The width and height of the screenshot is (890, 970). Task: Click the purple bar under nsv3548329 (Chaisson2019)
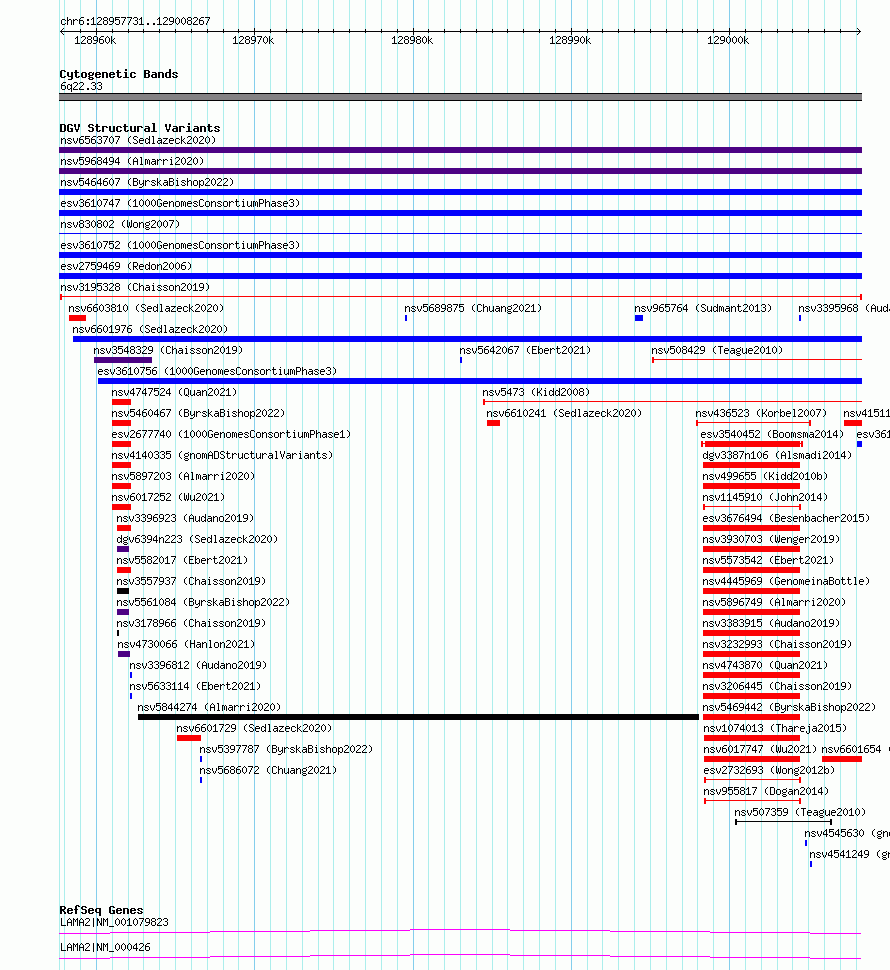click(x=123, y=360)
